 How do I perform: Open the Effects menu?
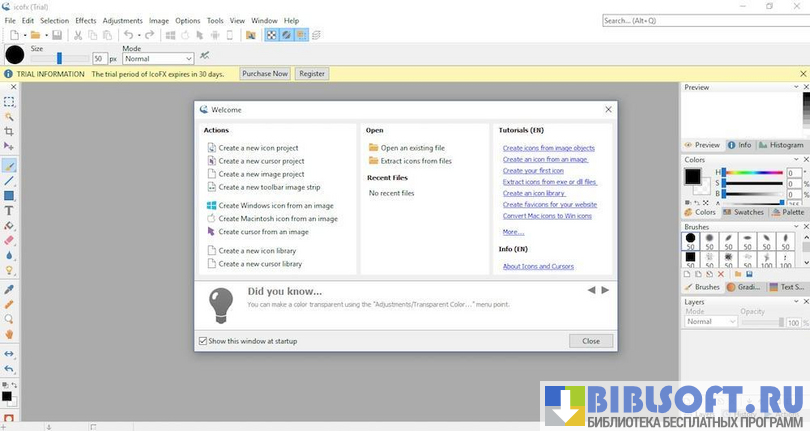pyautogui.click(x=86, y=20)
